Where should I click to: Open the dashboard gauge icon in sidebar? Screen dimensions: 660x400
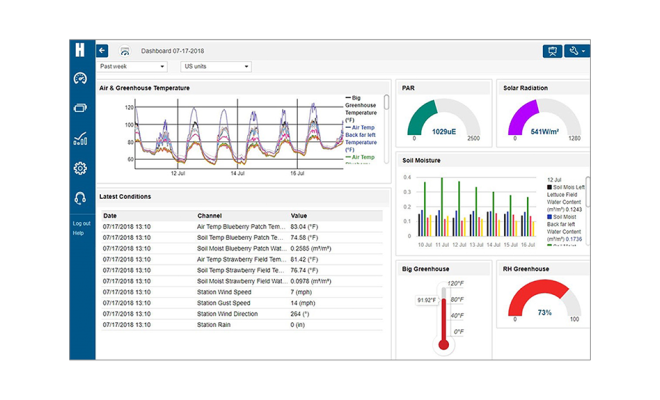[x=80, y=78]
